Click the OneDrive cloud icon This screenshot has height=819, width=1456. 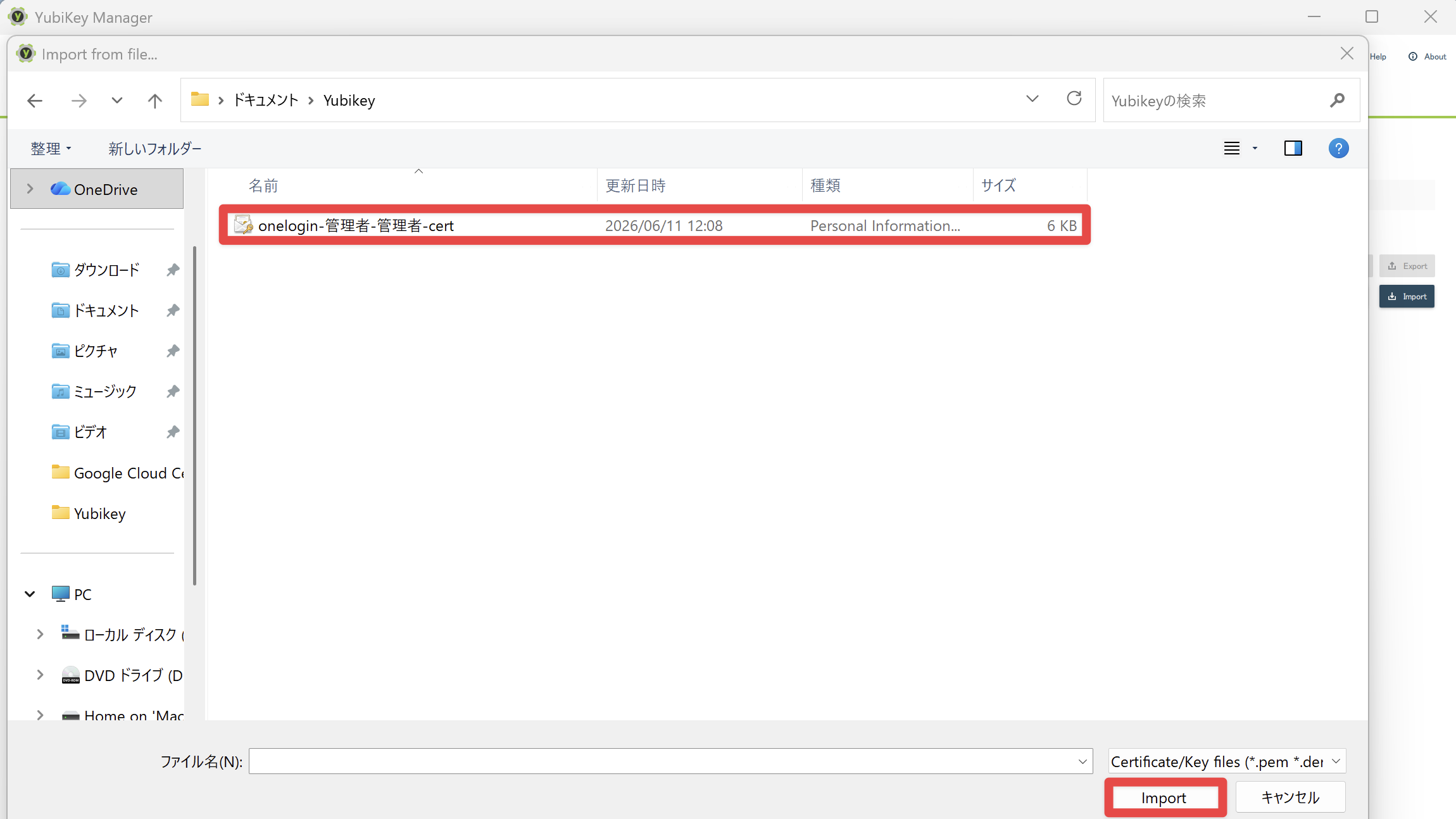pos(61,189)
